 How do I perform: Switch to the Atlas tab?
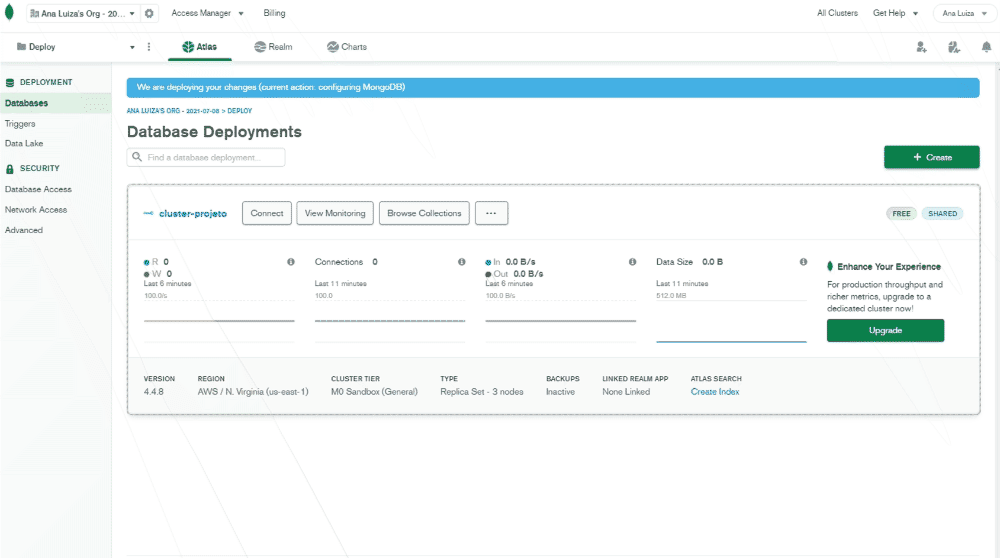tap(200, 47)
